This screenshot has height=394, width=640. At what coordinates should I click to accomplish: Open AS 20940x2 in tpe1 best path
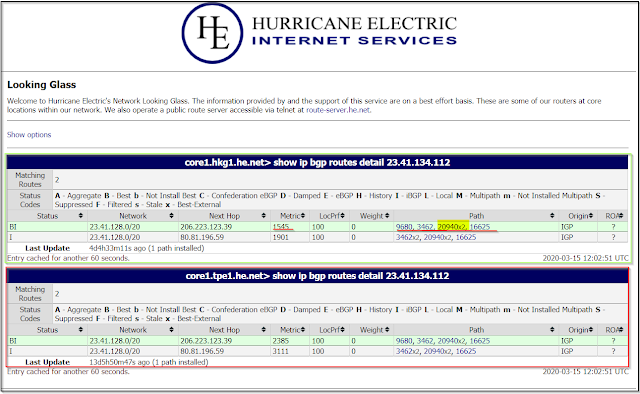(451, 341)
